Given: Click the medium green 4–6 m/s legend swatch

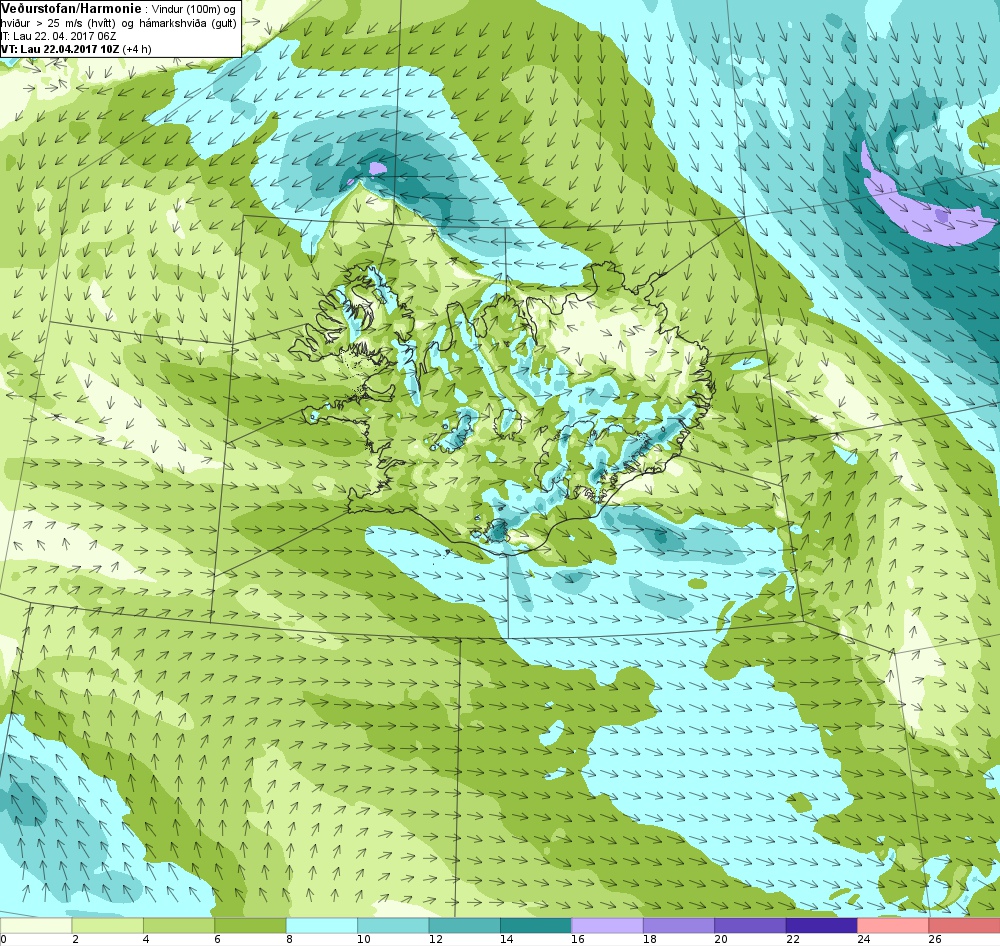Looking at the screenshot, I should coord(179,925).
